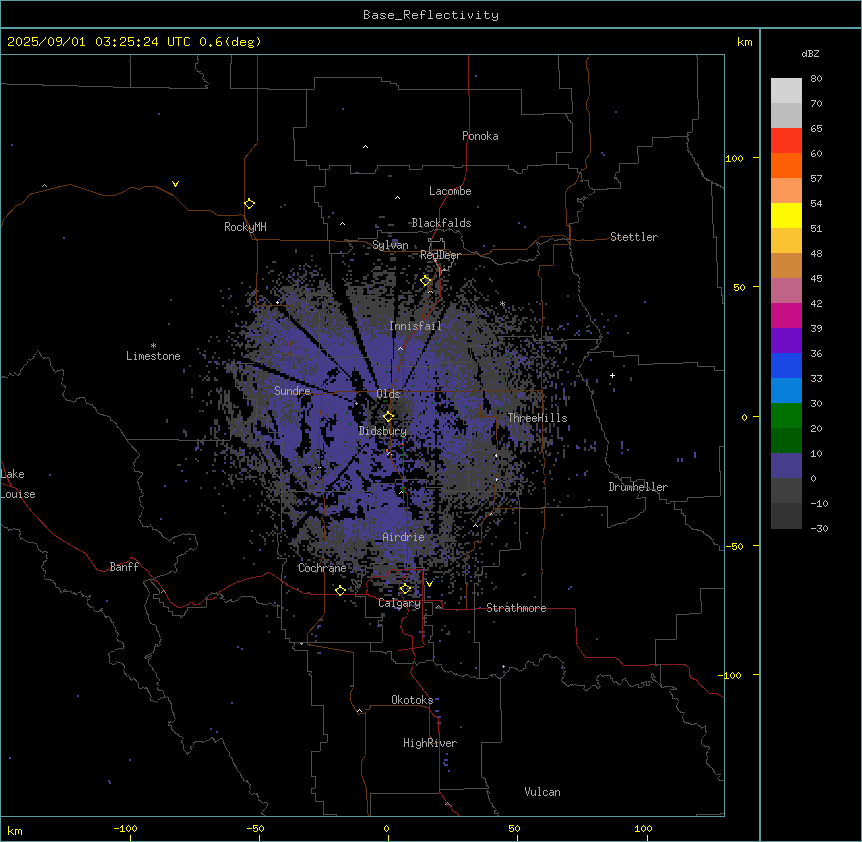862x842 pixels.
Task: Click the km unit label at bottom left
Action: click(x=15, y=831)
